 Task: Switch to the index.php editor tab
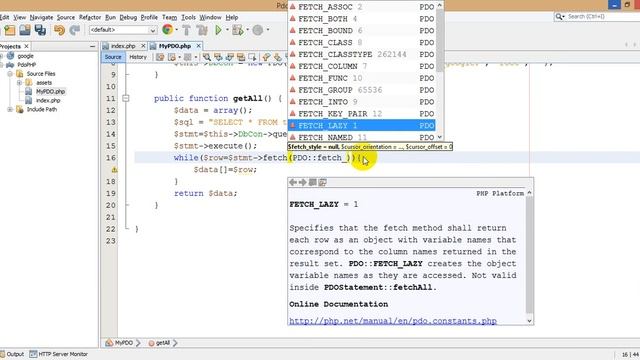coord(123,46)
